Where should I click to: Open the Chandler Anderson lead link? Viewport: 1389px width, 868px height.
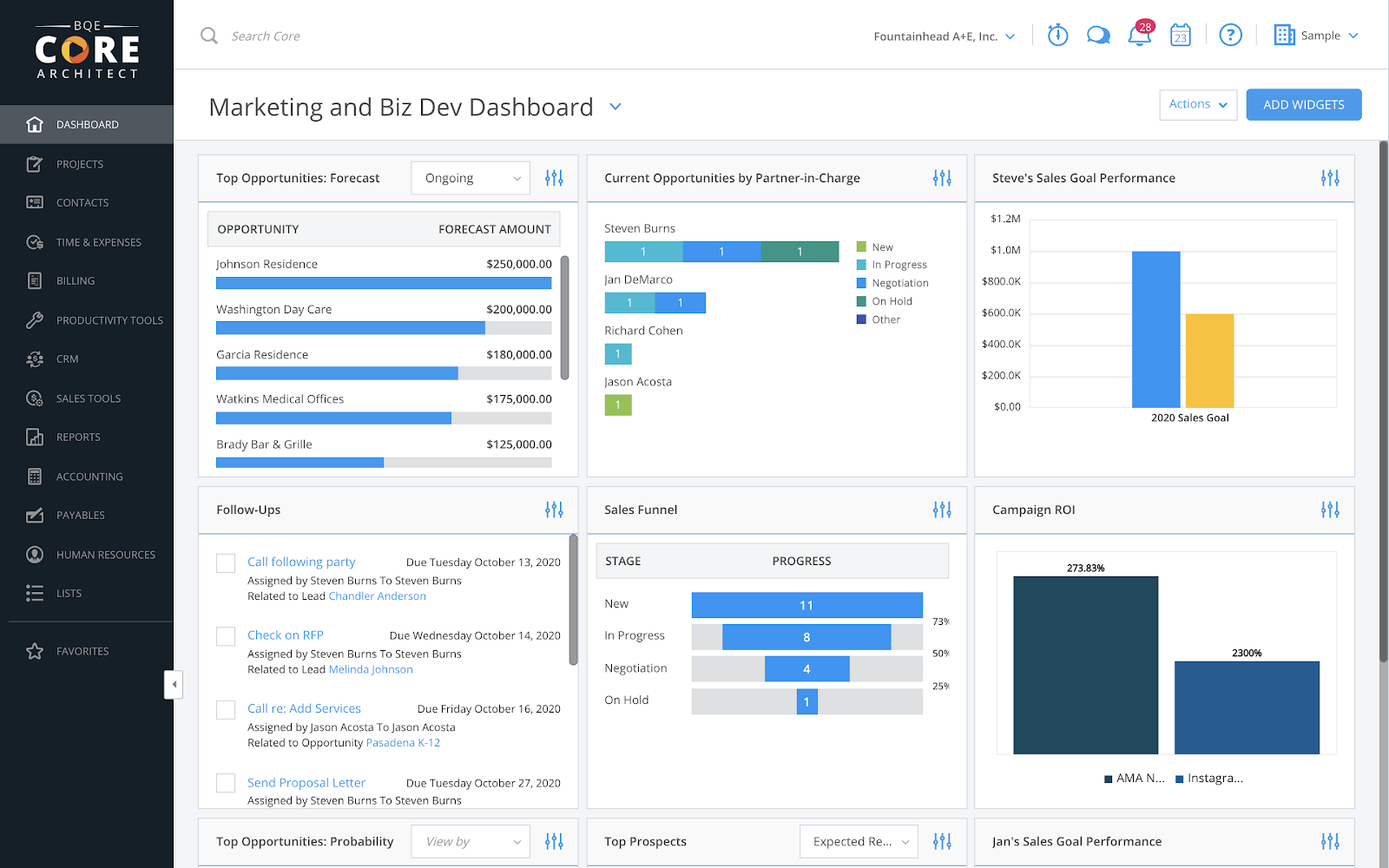tap(378, 596)
